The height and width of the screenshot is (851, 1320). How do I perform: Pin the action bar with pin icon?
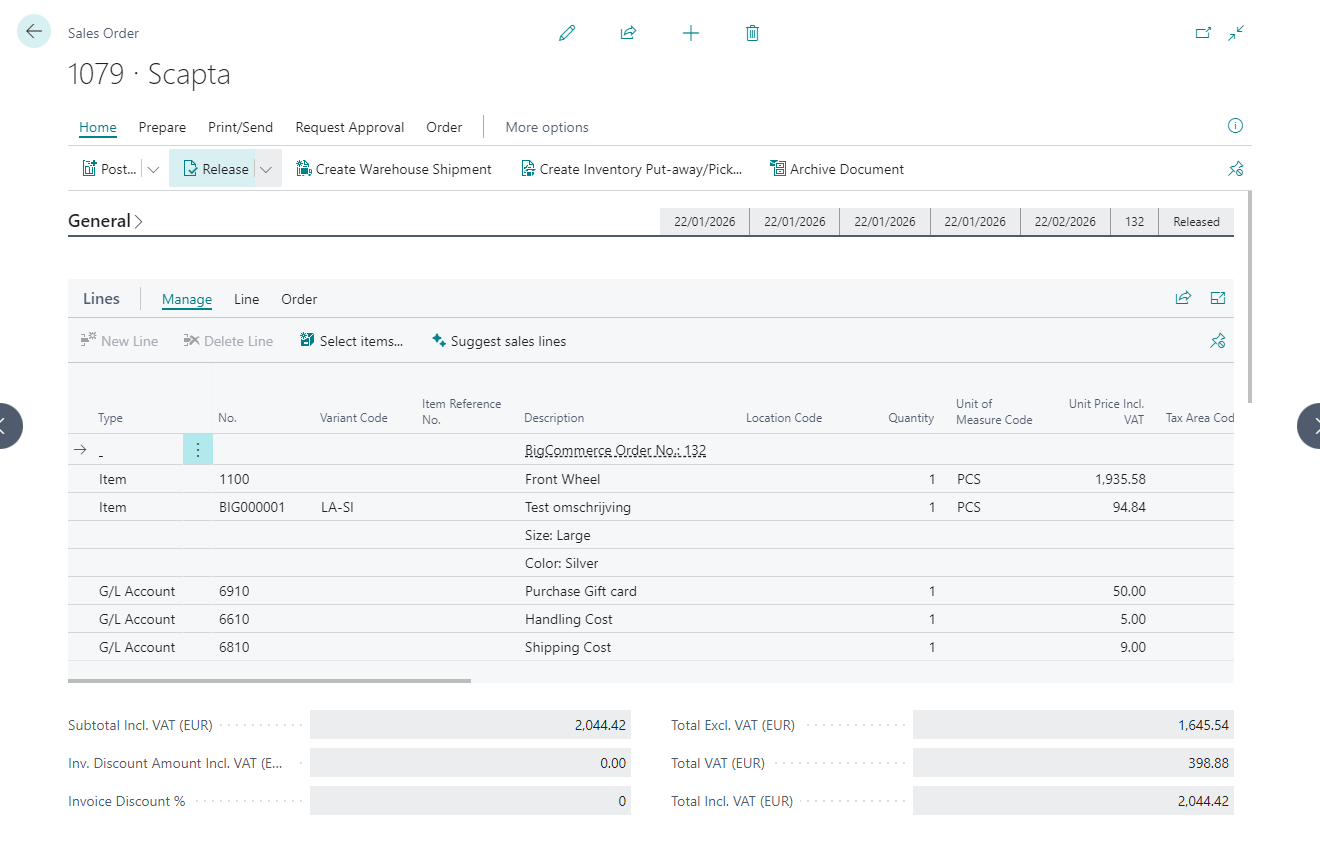coord(1236,169)
